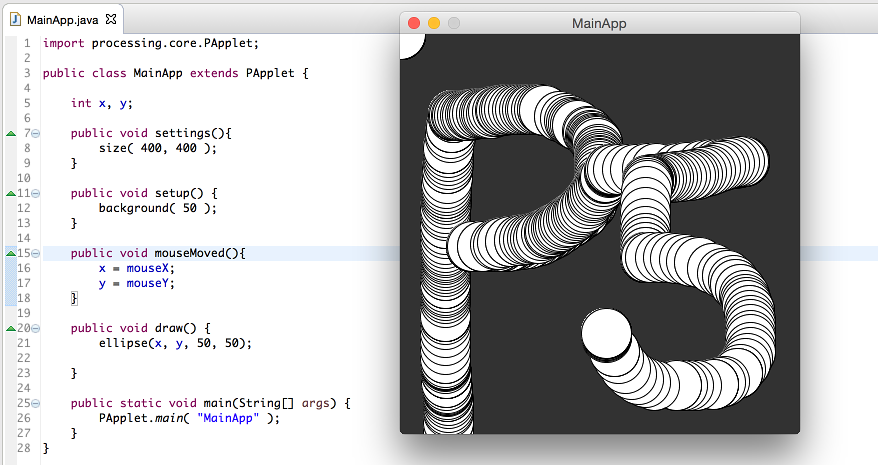Click the MainApp window title bar
This screenshot has height=465, width=878.
pyautogui.click(x=600, y=23)
